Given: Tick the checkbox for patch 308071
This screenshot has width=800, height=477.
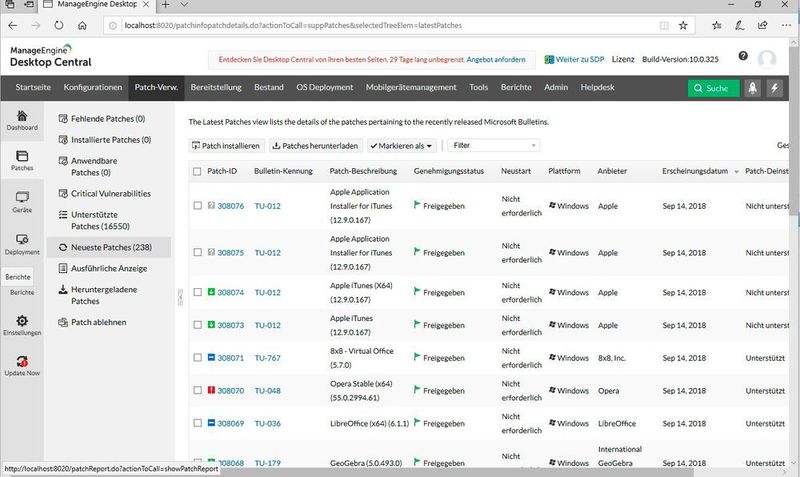Looking at the screenshot, I should [x=197, y=357].
